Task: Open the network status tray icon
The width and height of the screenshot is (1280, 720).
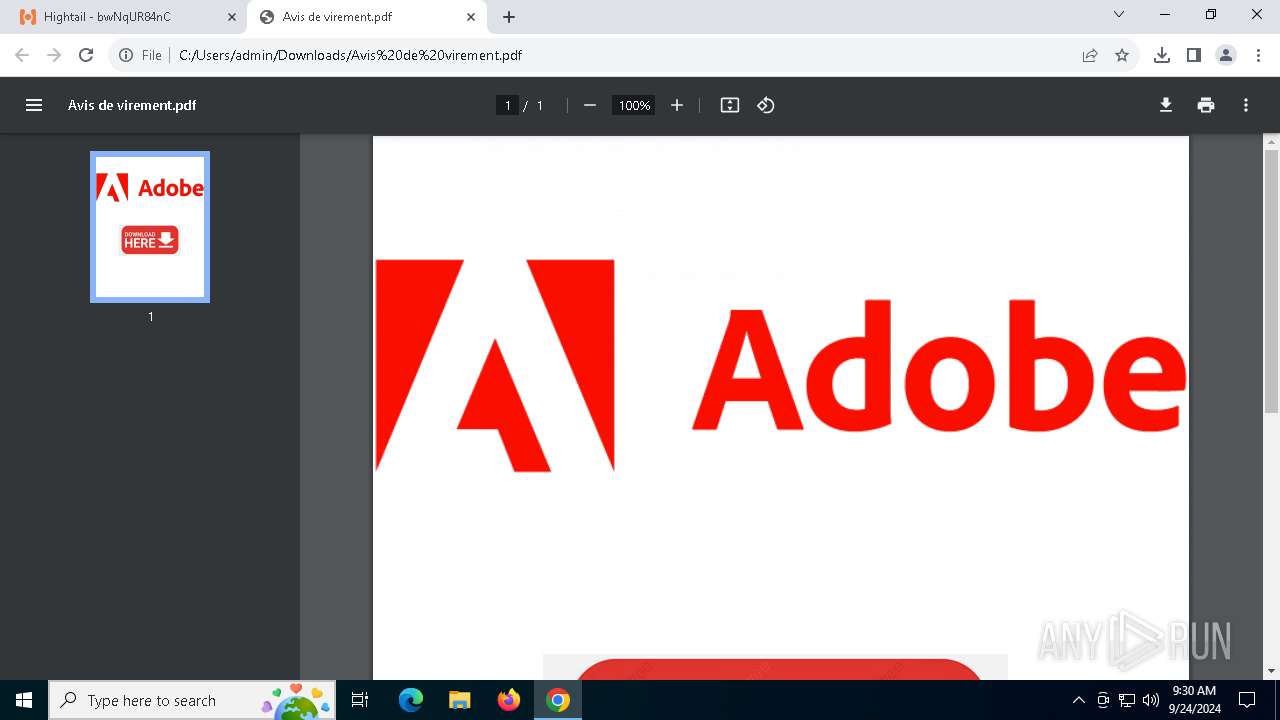Action: tap(1127, 700)
